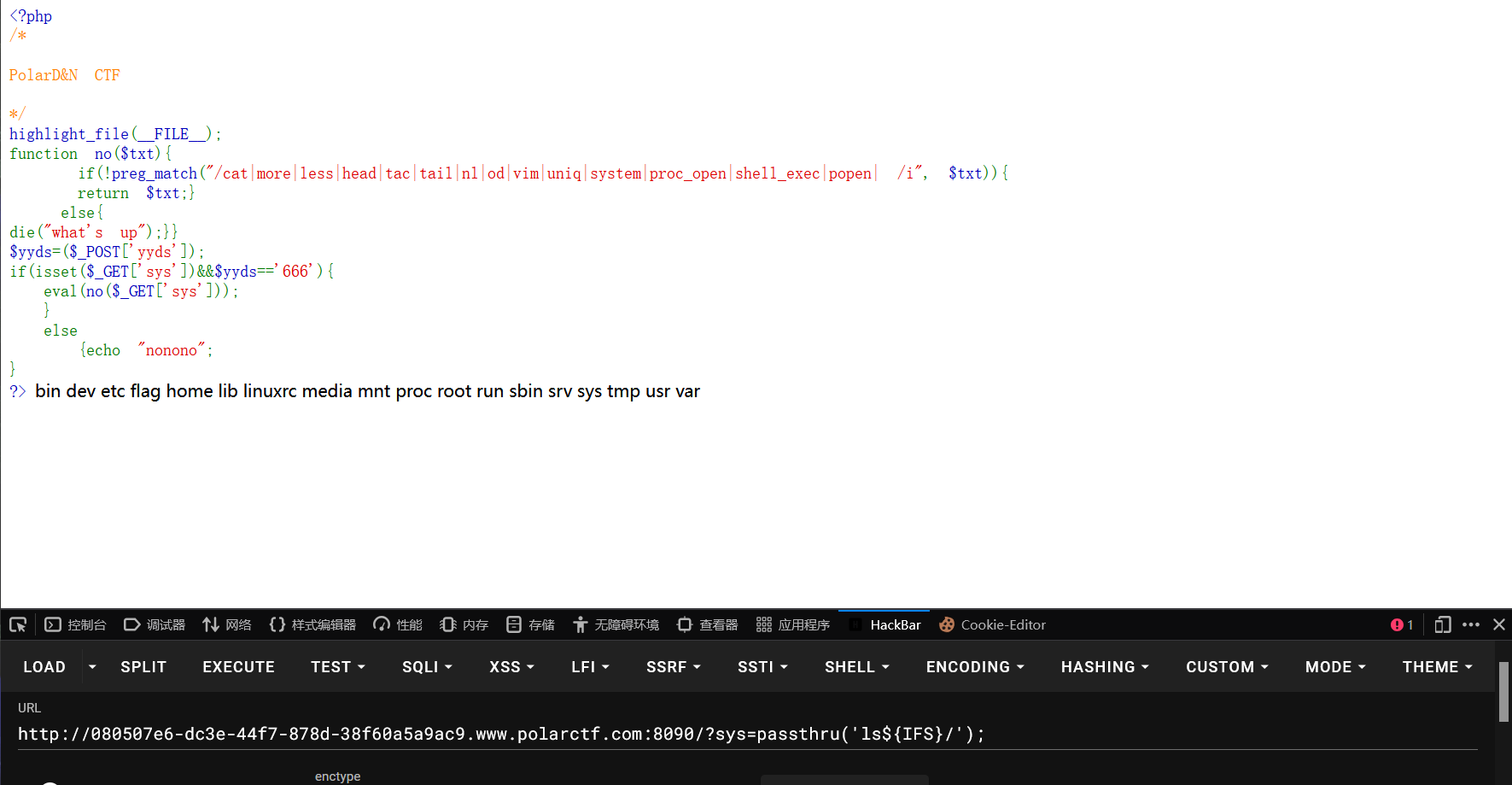Click the 'highlight_file(__FILE__);' code line
This screenshot has height=785, width=1512.
point(115,134)
